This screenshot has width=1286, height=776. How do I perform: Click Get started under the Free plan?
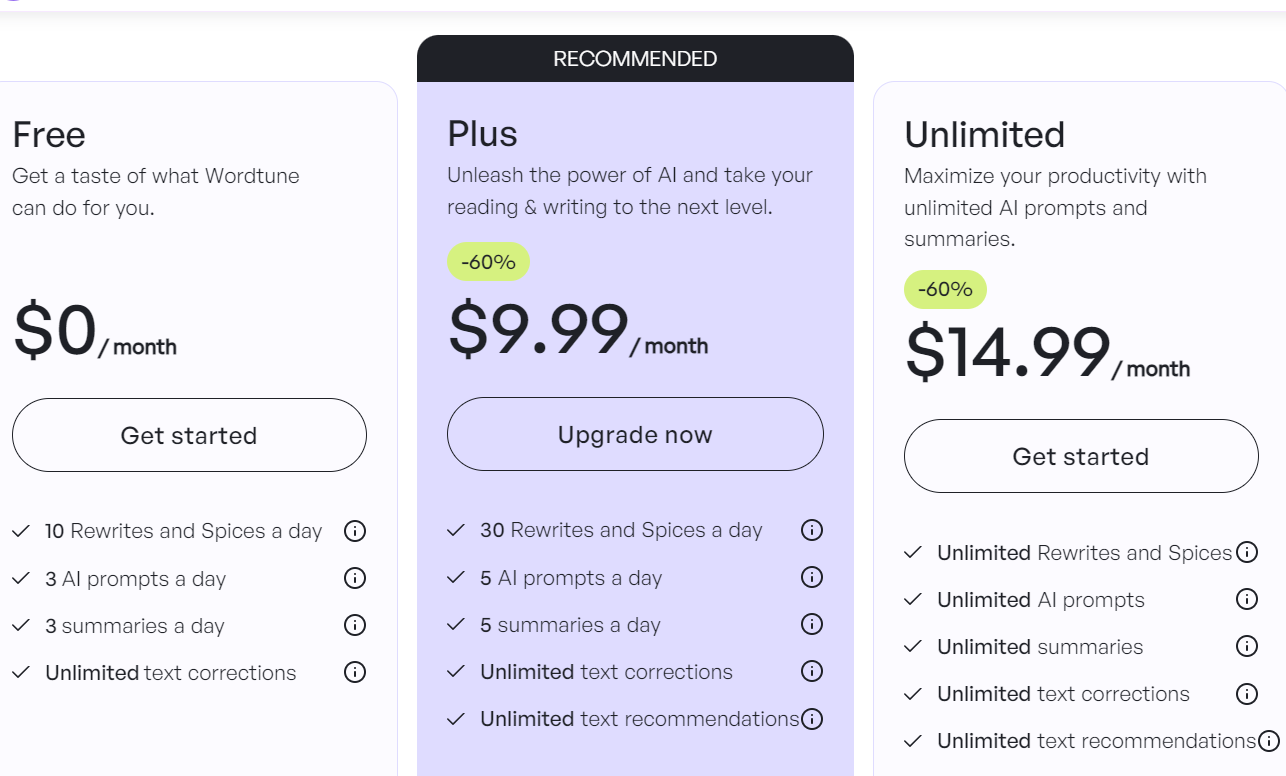189,435
